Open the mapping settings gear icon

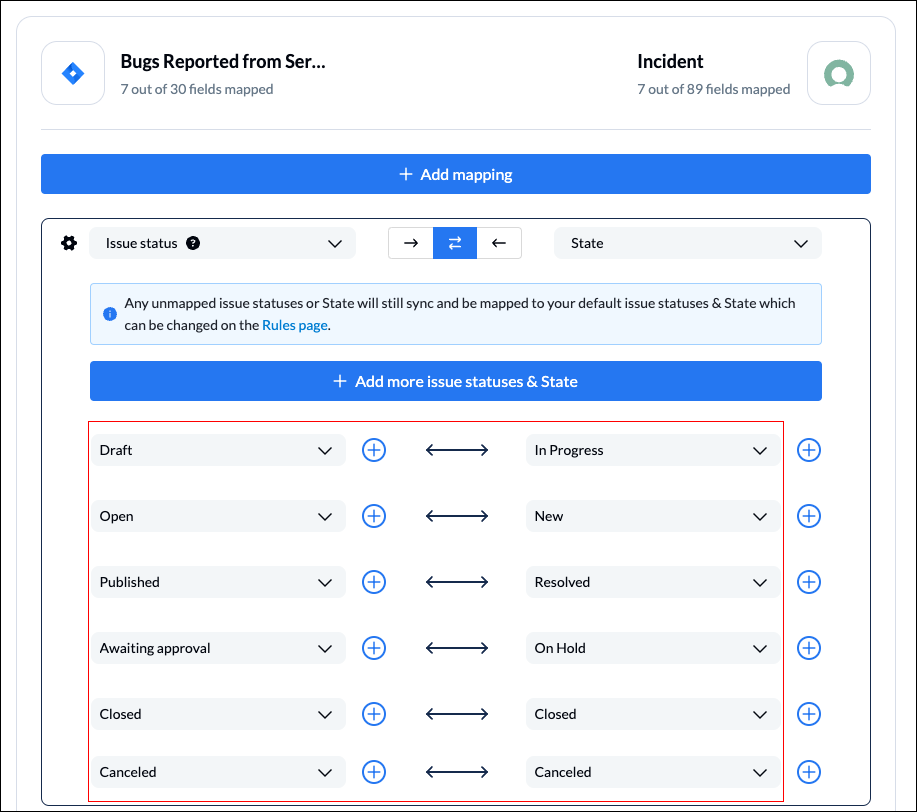68,242
